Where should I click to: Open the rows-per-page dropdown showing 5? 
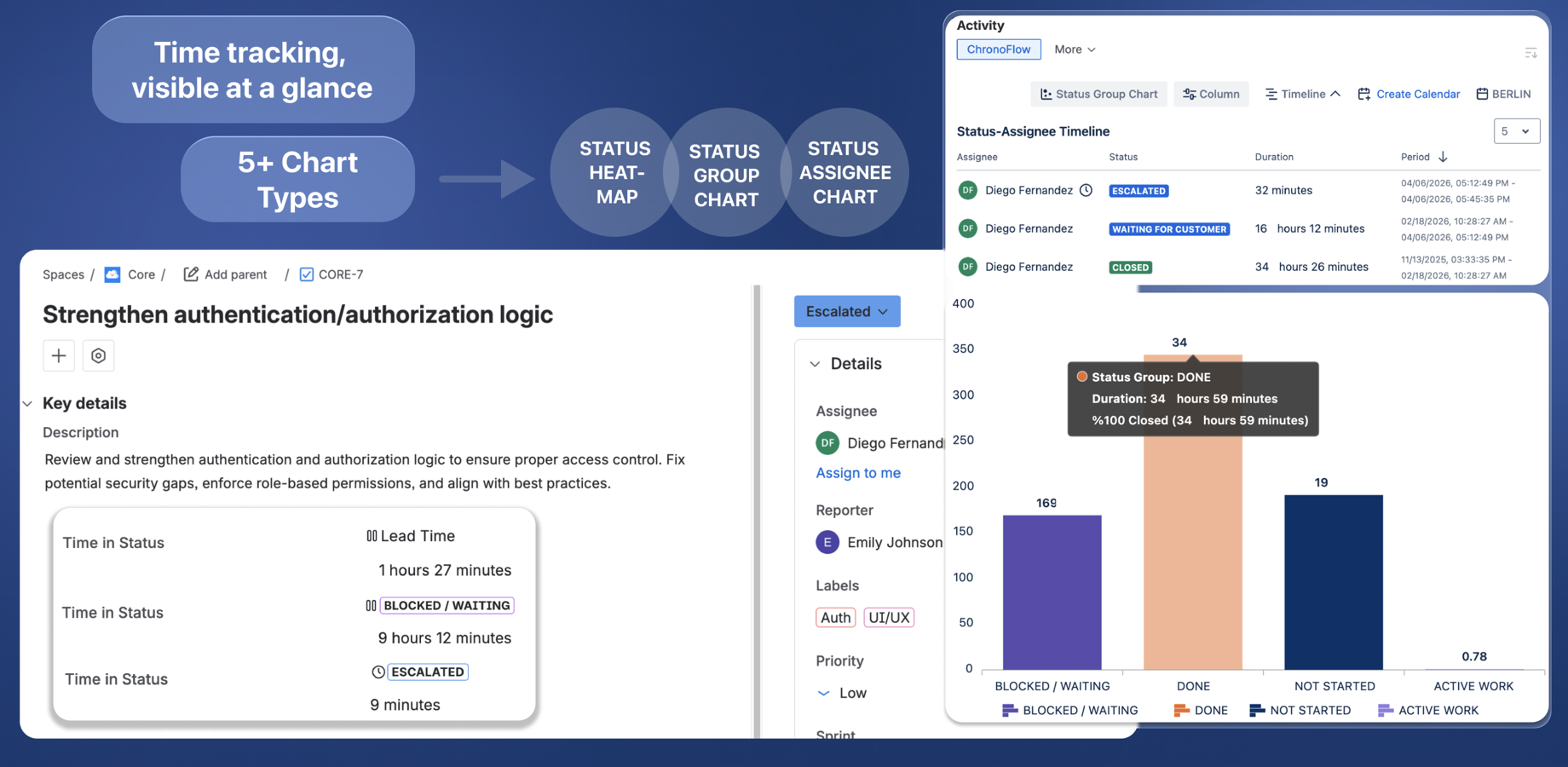1516,131
